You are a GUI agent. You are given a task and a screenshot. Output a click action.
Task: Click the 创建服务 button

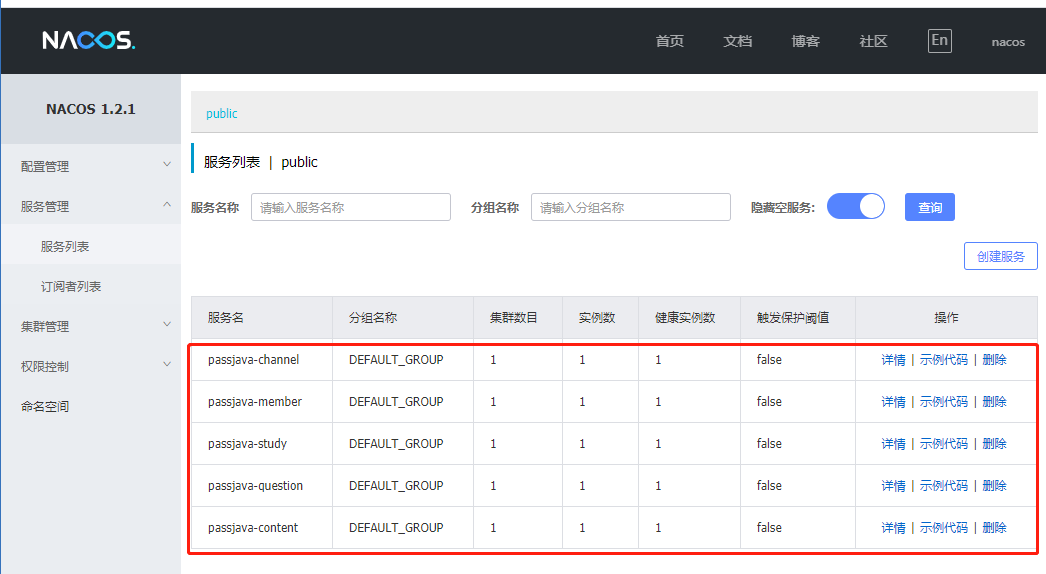coord(1000,256)
